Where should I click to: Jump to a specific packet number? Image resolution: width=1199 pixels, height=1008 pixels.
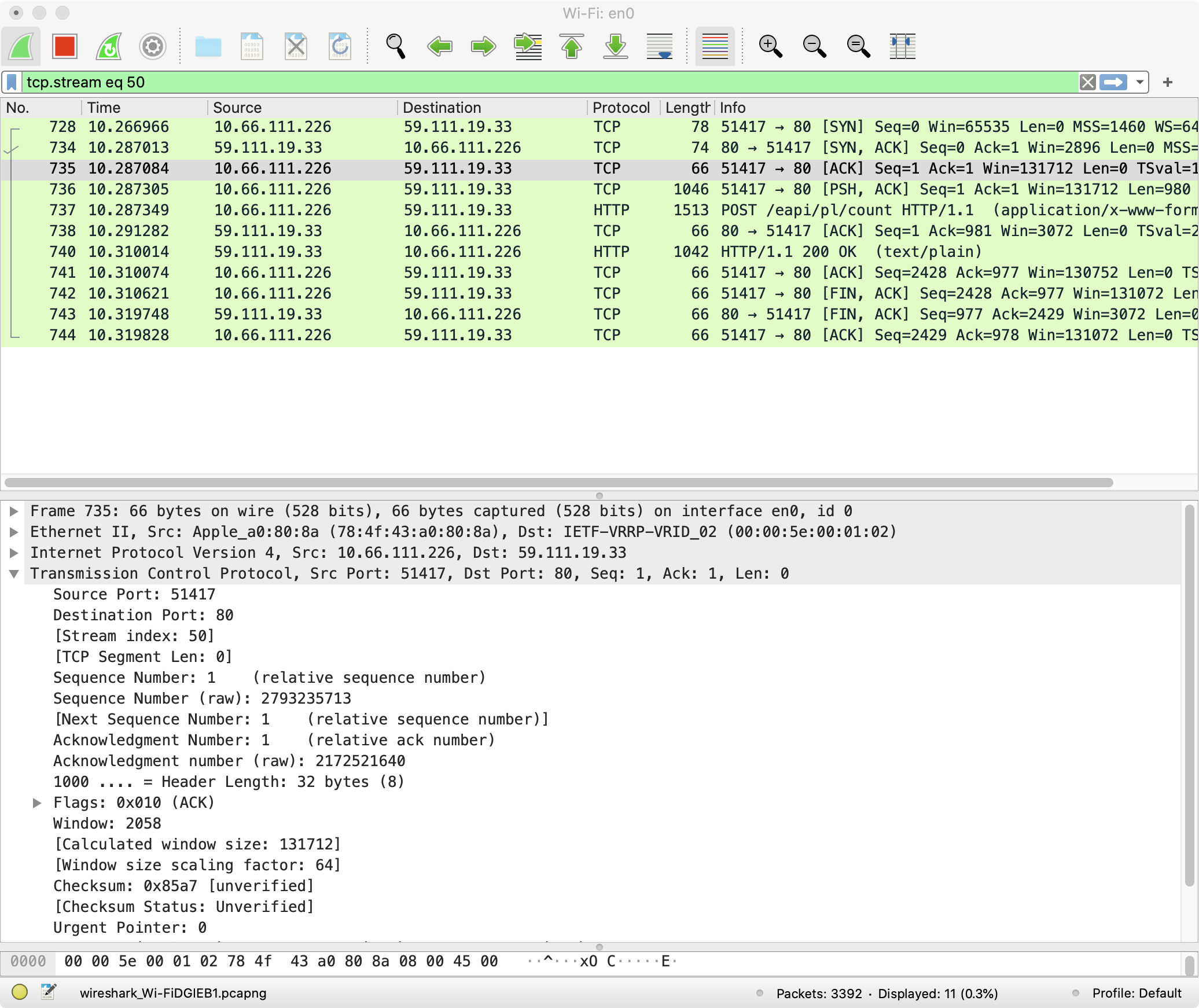pos(528,46)
